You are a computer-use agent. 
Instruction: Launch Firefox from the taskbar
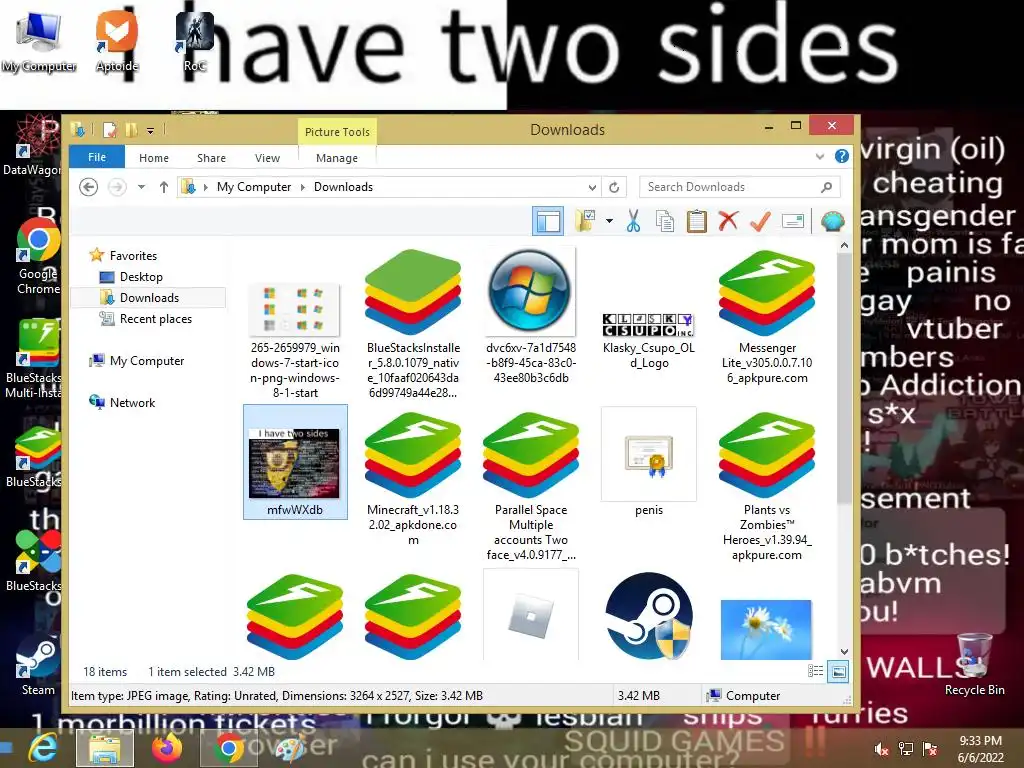click(167, 748)
